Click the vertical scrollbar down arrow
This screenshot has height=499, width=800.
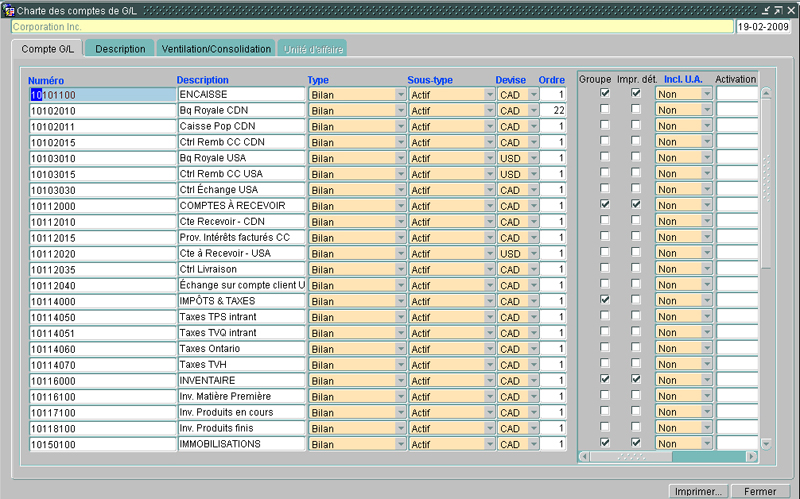click(766, 443)
